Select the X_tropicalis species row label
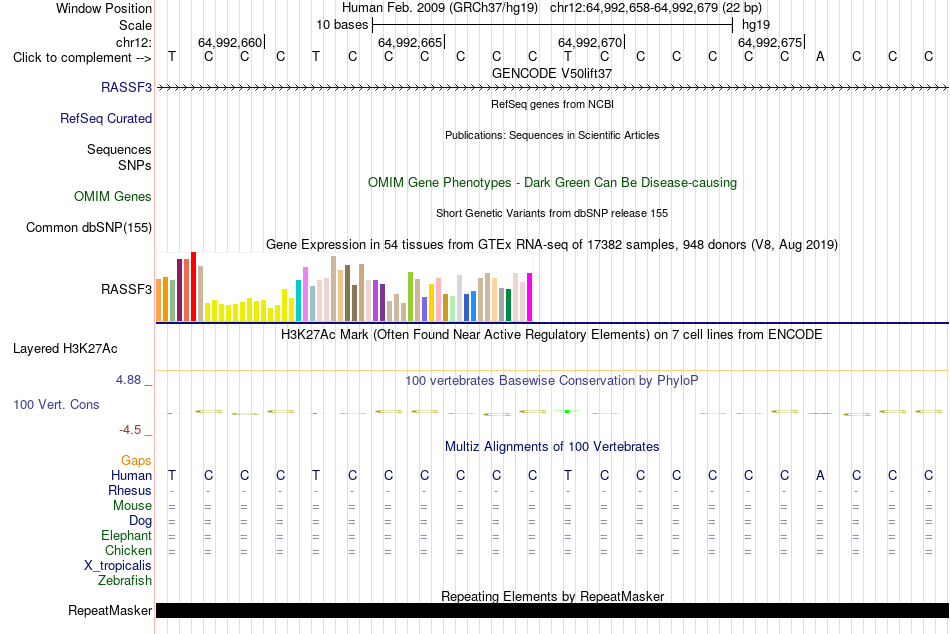The height and width of the screenshot is (634, 950). tap(118, 566)
